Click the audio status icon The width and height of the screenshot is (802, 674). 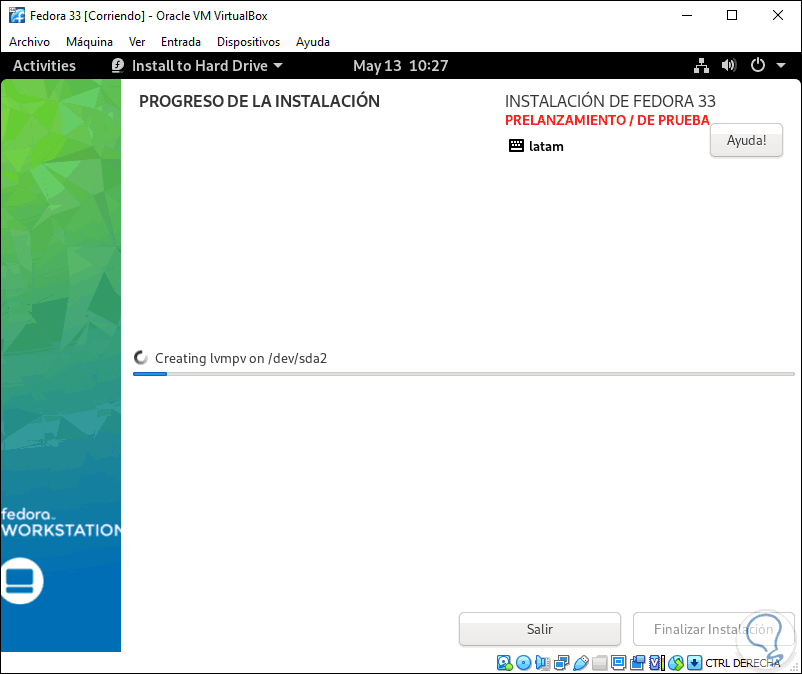(543, 663)
